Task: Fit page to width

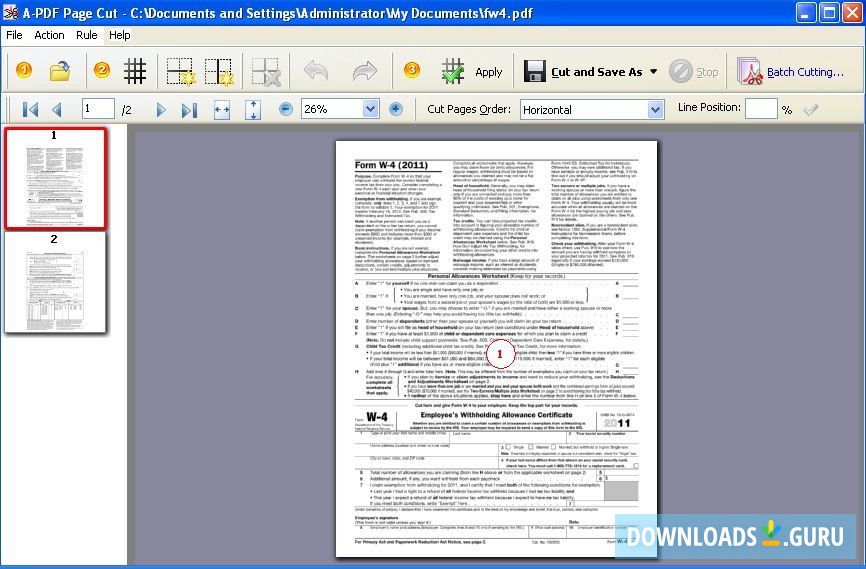Action: tap(221, 110)
